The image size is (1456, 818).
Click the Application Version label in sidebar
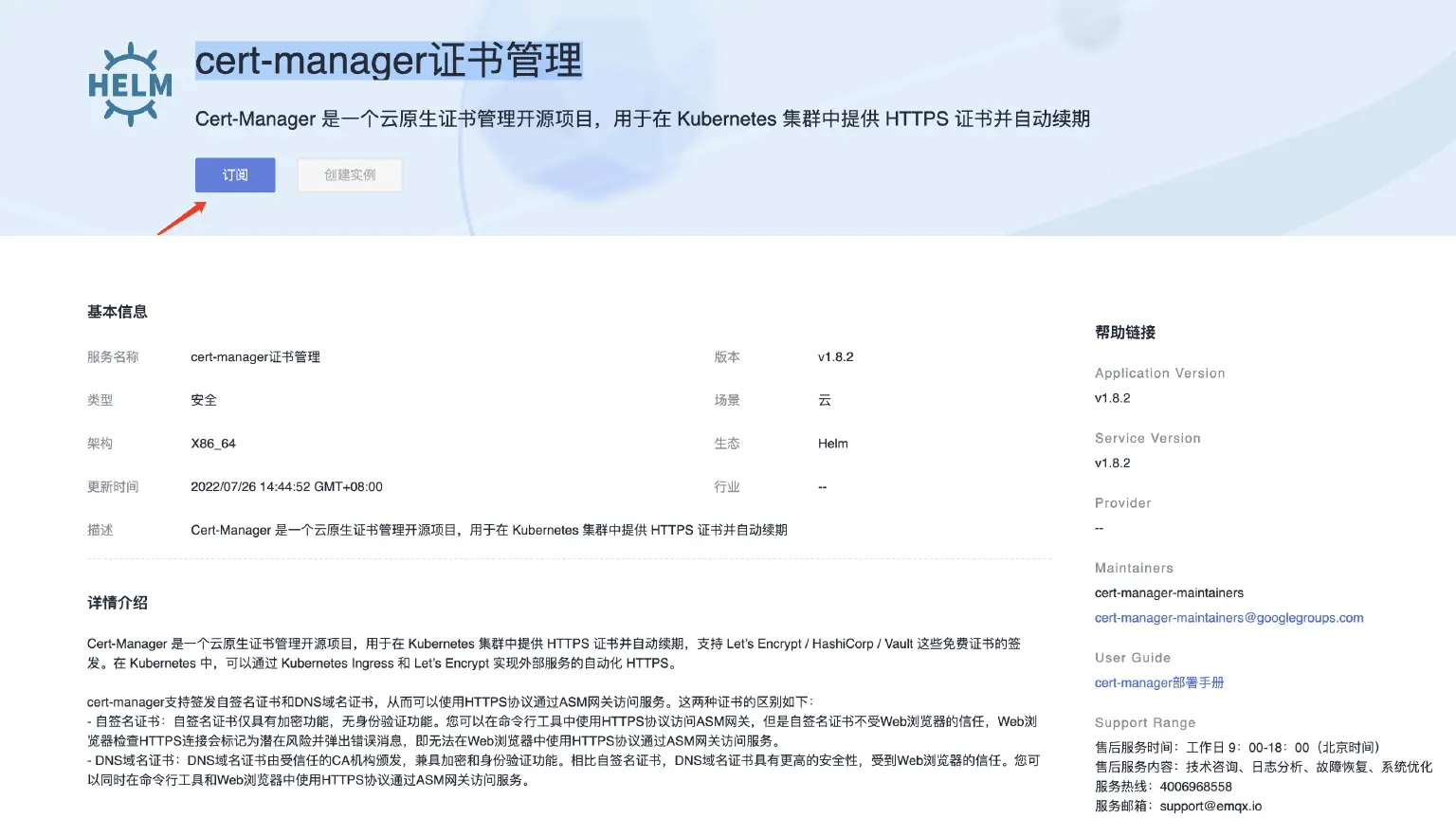[1159, 373]
